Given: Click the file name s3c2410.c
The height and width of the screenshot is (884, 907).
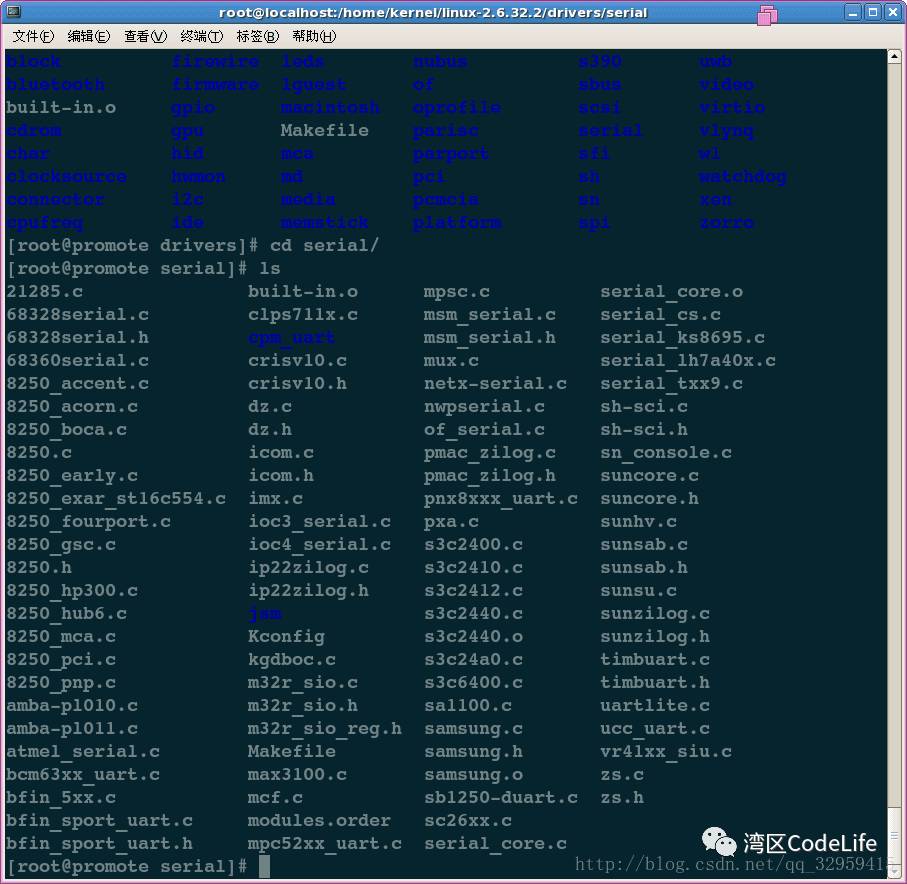Looking at the screenshot, I should (473, 568).
